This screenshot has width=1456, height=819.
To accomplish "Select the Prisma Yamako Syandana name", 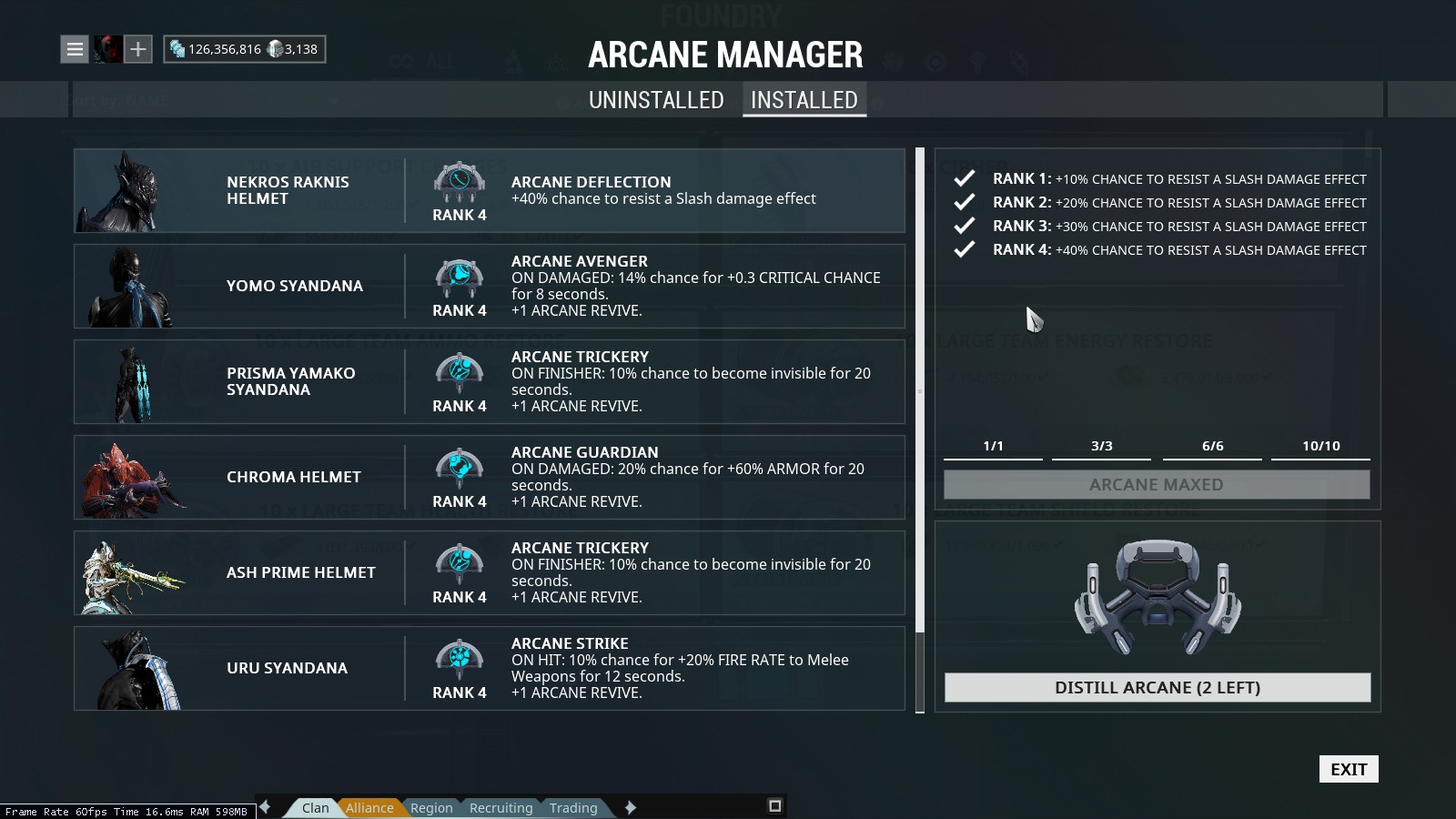I will 291,381.
